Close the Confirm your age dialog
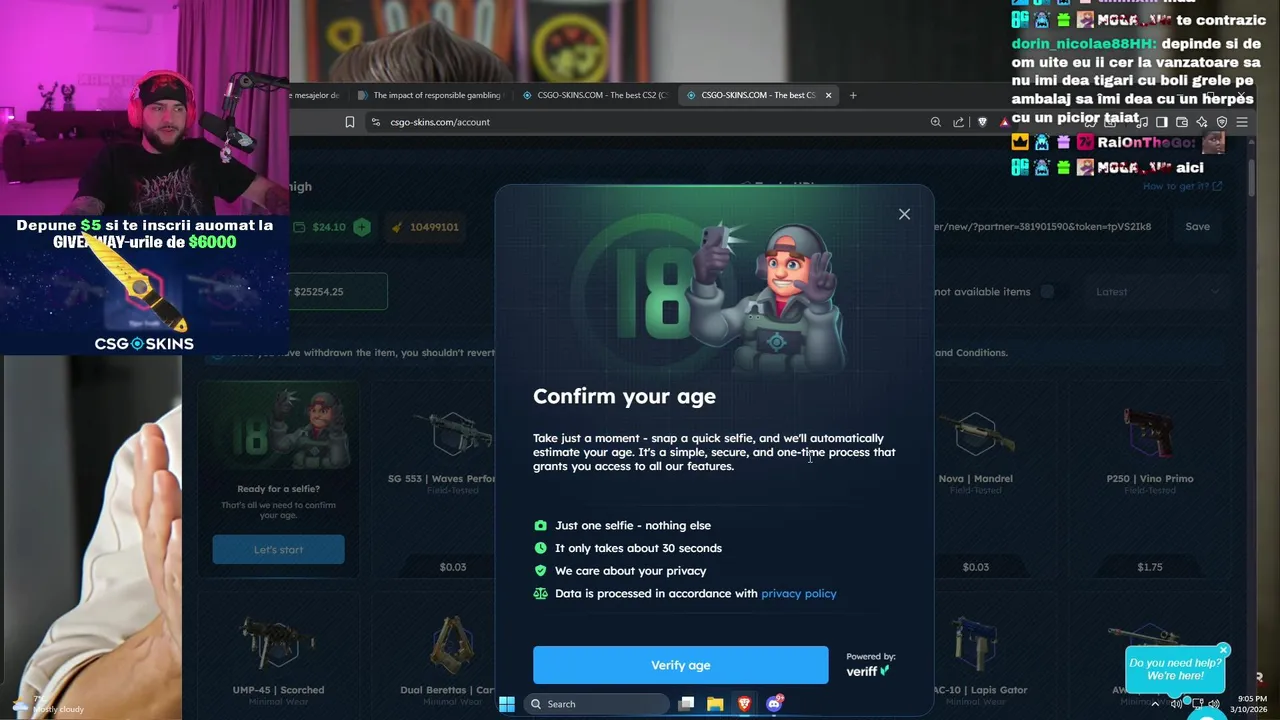1280x720 pixels. pyautogui.click(x=904, y=214)
